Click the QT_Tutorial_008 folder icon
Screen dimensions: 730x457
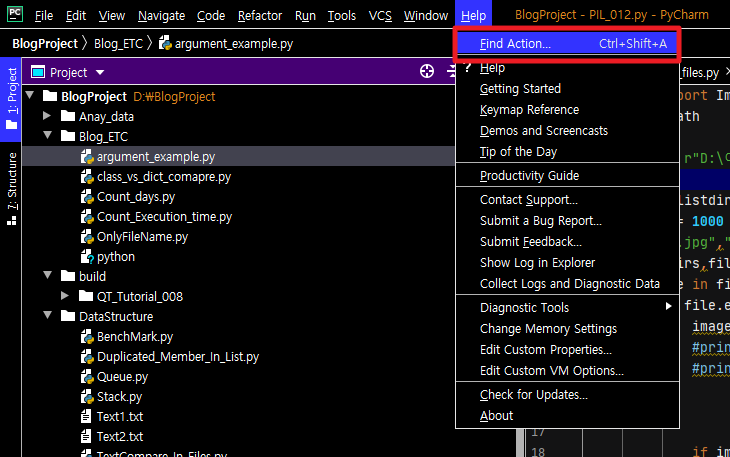coord(86,296)
